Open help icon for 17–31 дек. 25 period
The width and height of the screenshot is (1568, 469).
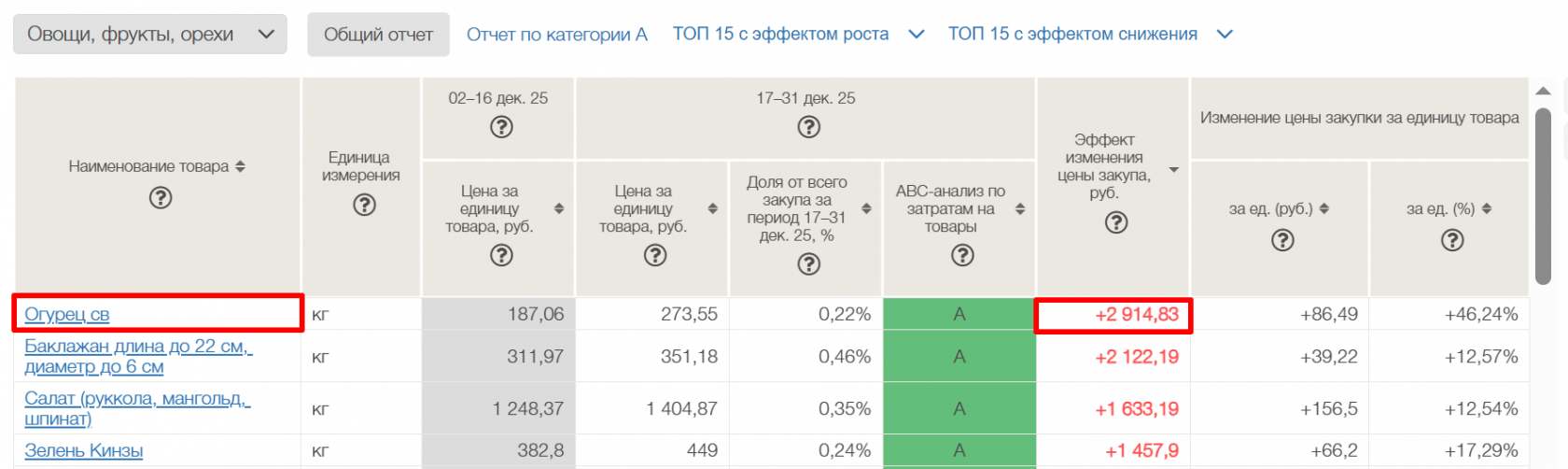808,127
